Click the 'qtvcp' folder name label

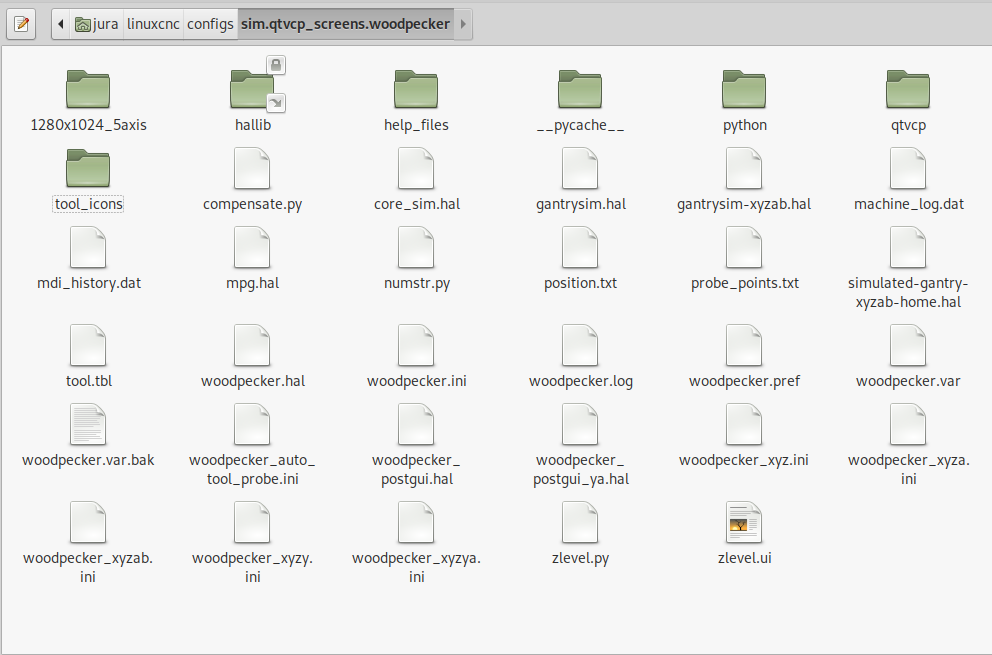coord(908,125)
